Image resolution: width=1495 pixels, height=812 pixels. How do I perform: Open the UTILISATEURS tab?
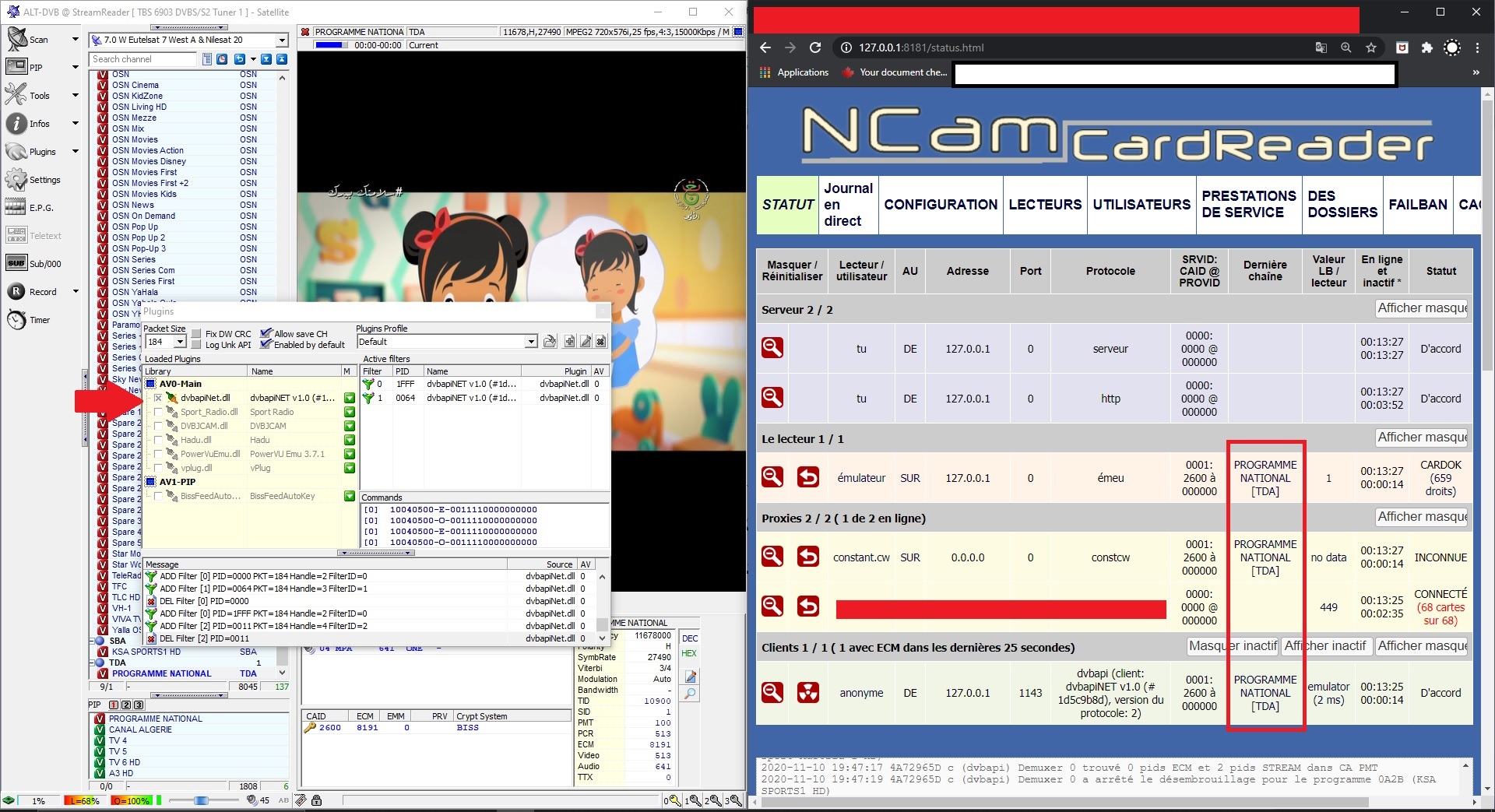[1141, 205]
